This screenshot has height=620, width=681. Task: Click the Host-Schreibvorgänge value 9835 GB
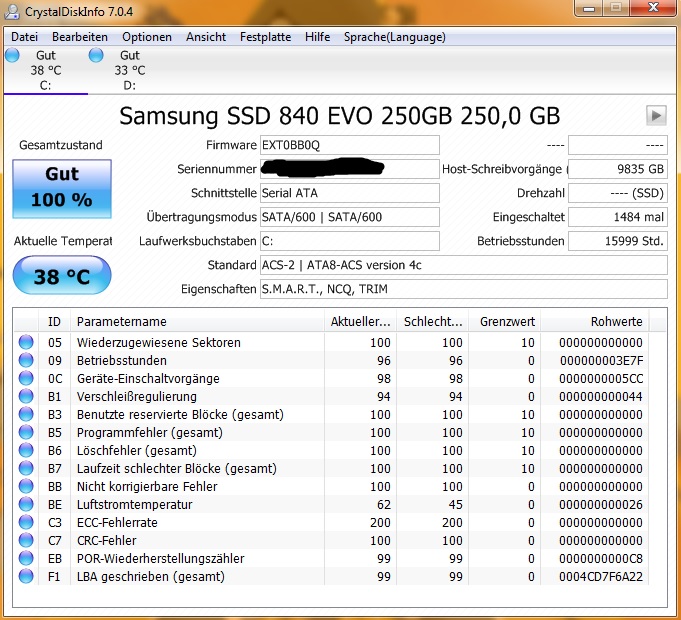click(x=618, y=169)
